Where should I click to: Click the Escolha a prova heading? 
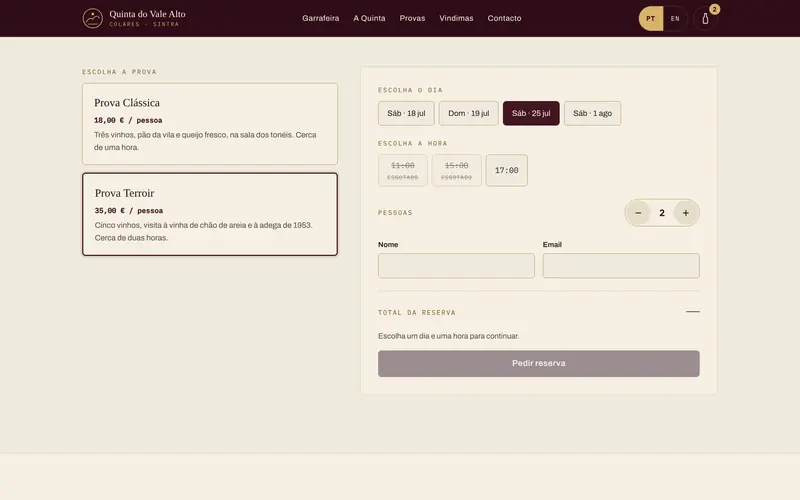119,72
